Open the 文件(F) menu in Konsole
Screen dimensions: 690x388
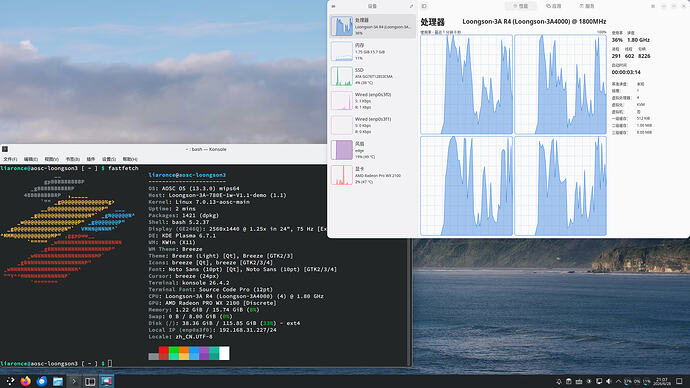[10, 159]
